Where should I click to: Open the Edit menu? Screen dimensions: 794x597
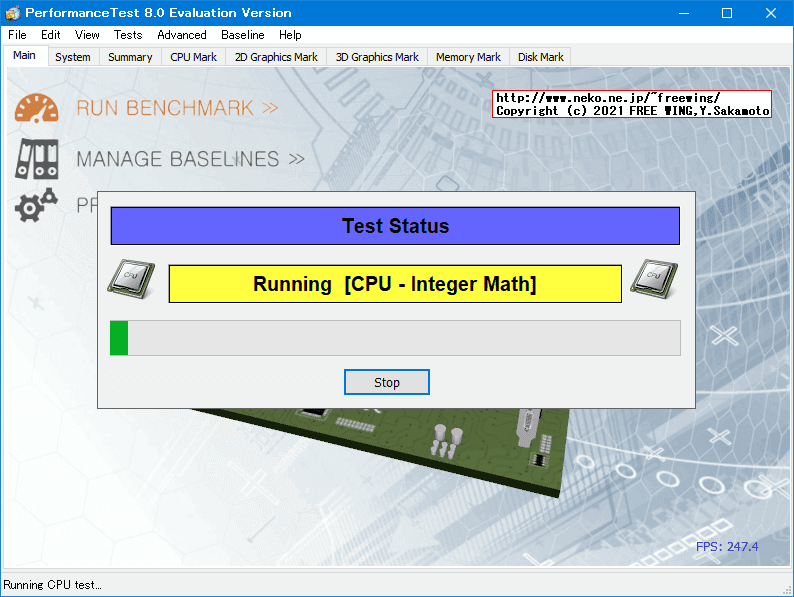click(51, 35)
